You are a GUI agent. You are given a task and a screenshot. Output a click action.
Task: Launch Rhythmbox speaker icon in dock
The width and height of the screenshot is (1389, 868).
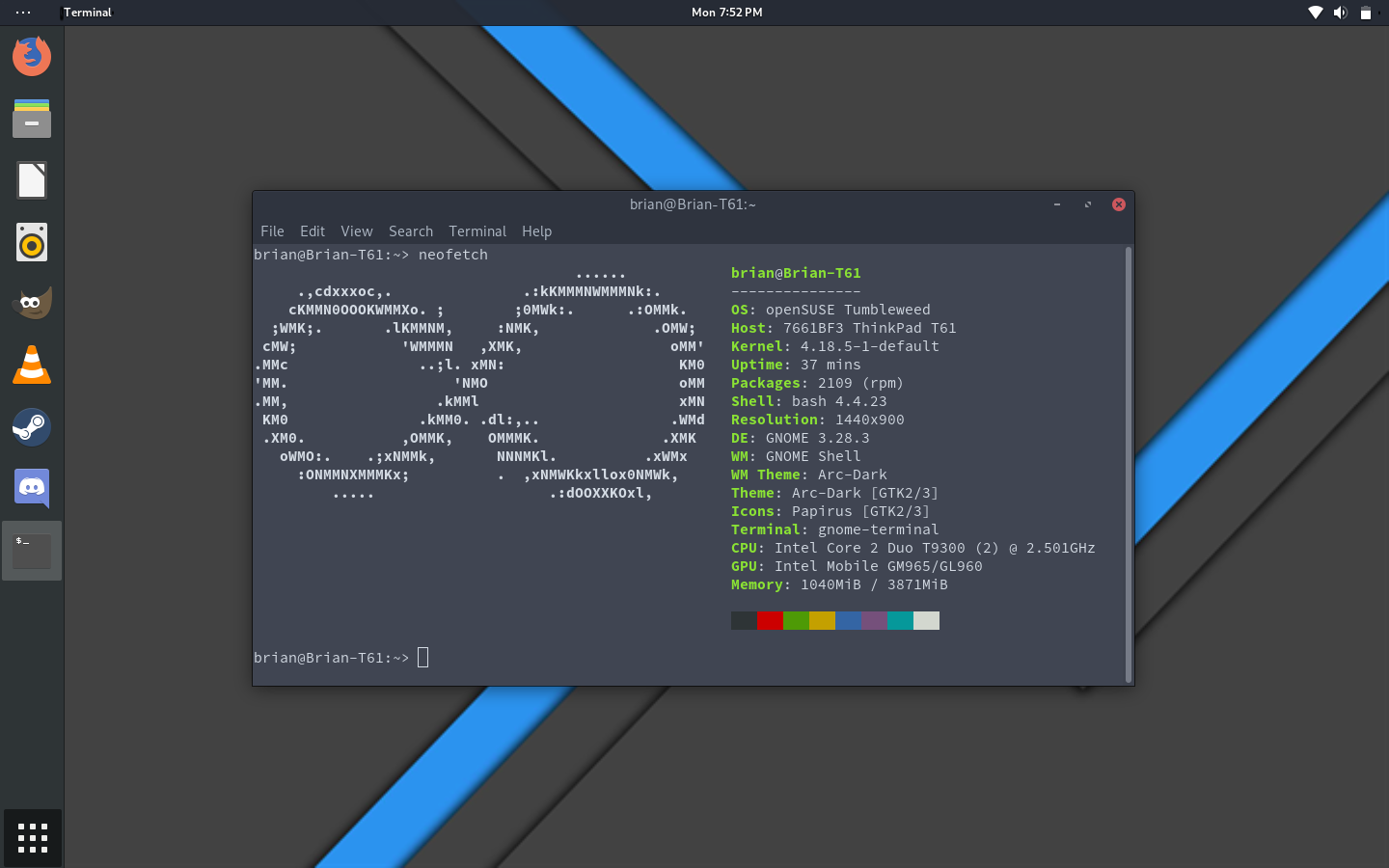(x=32, y=242)
